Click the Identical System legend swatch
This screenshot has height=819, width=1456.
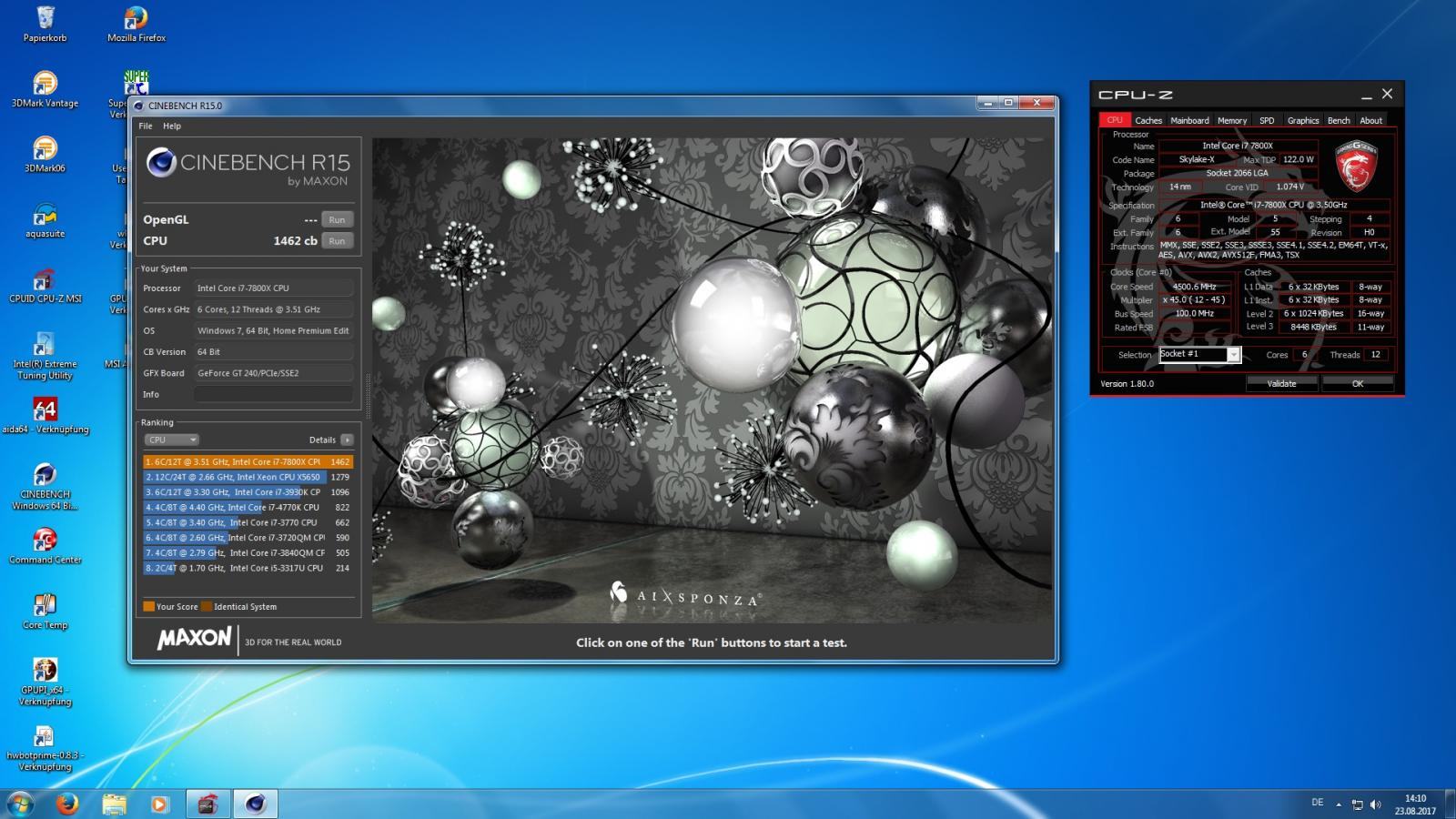207,607
